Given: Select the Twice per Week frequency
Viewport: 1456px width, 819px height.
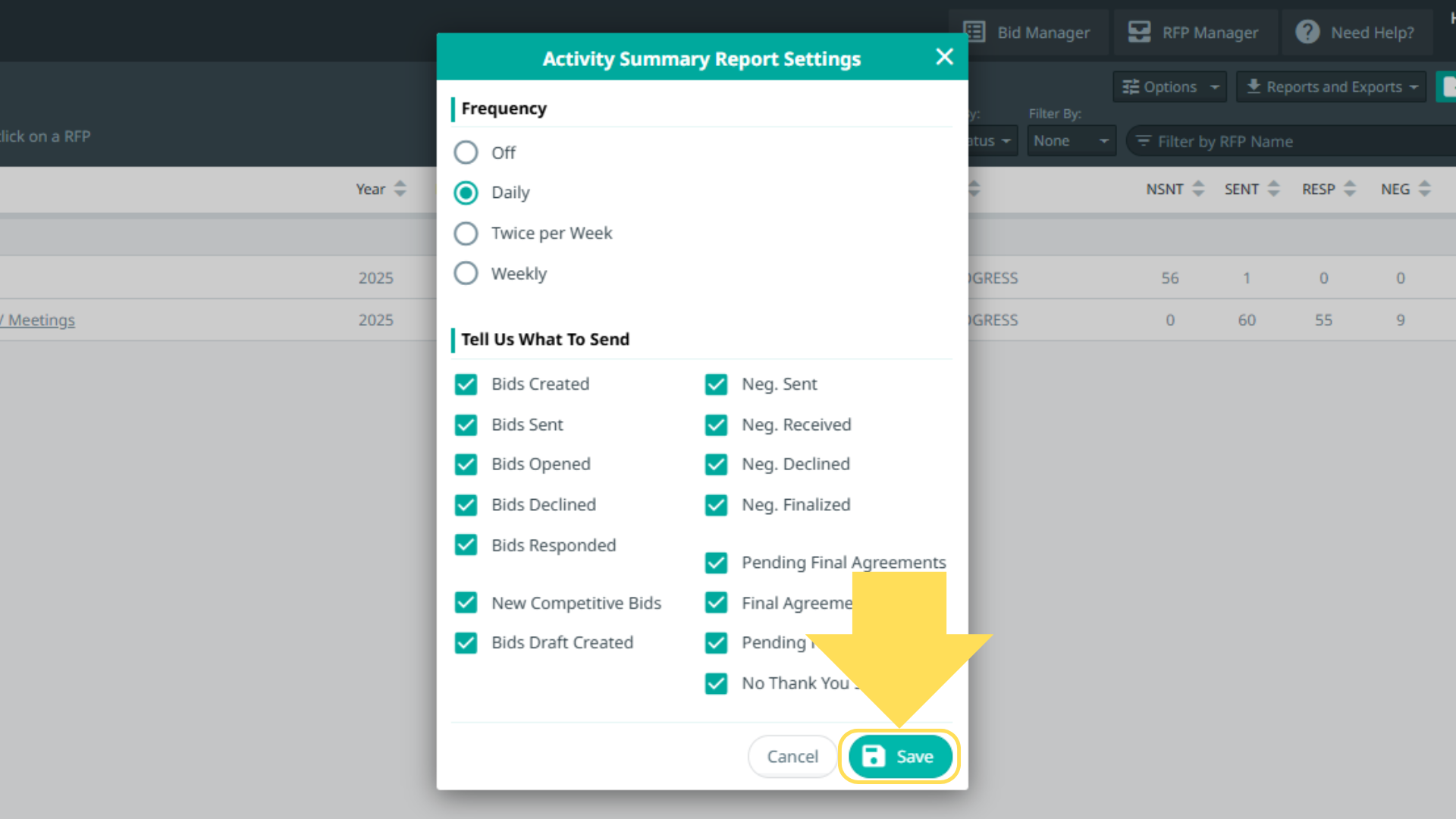Looking at the screenshot, I should tap(466, 233).
